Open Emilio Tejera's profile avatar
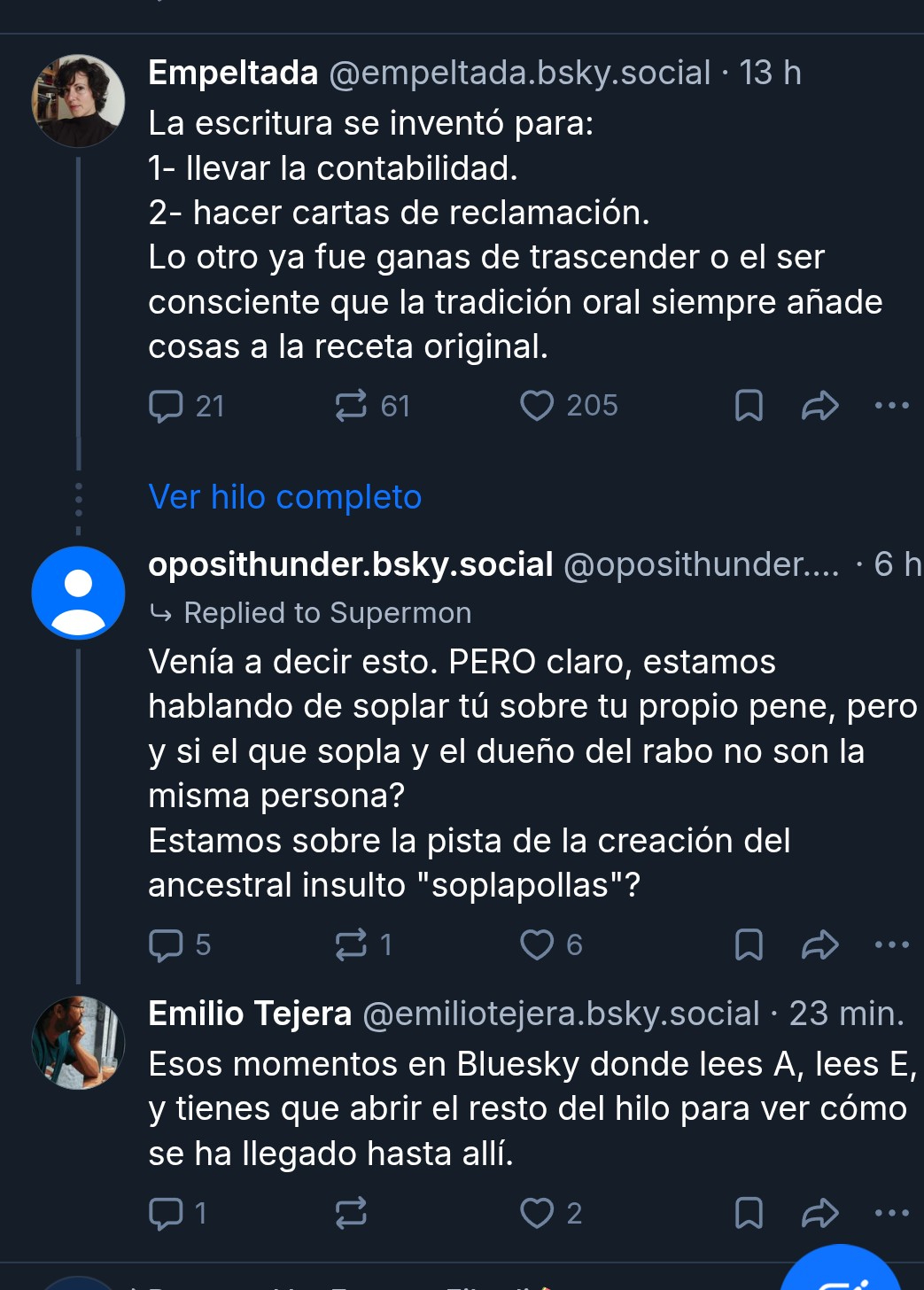The width and height of the screenshot is (924, 1290). pos(78,1043)
